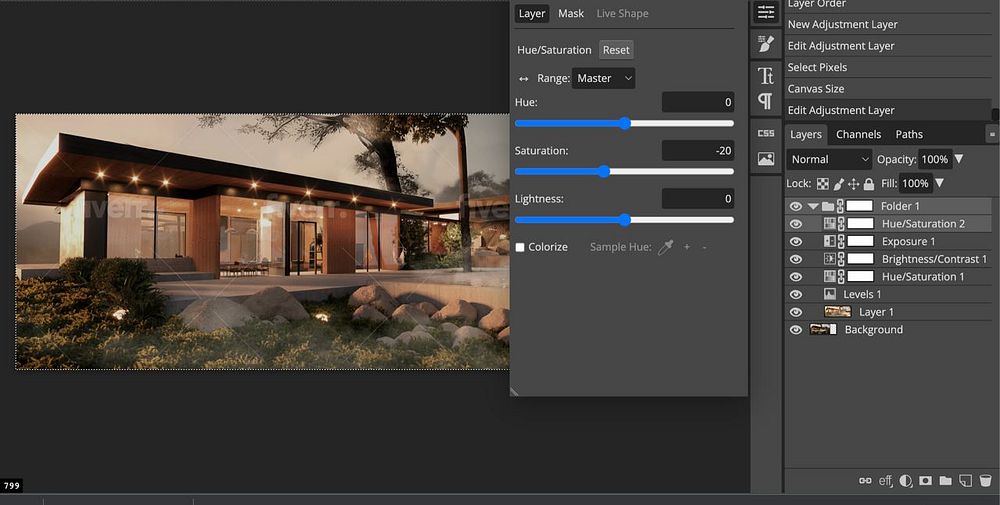Screen dimensions: 1000x505
Task: Hide the Background layer
Action: 796,330
